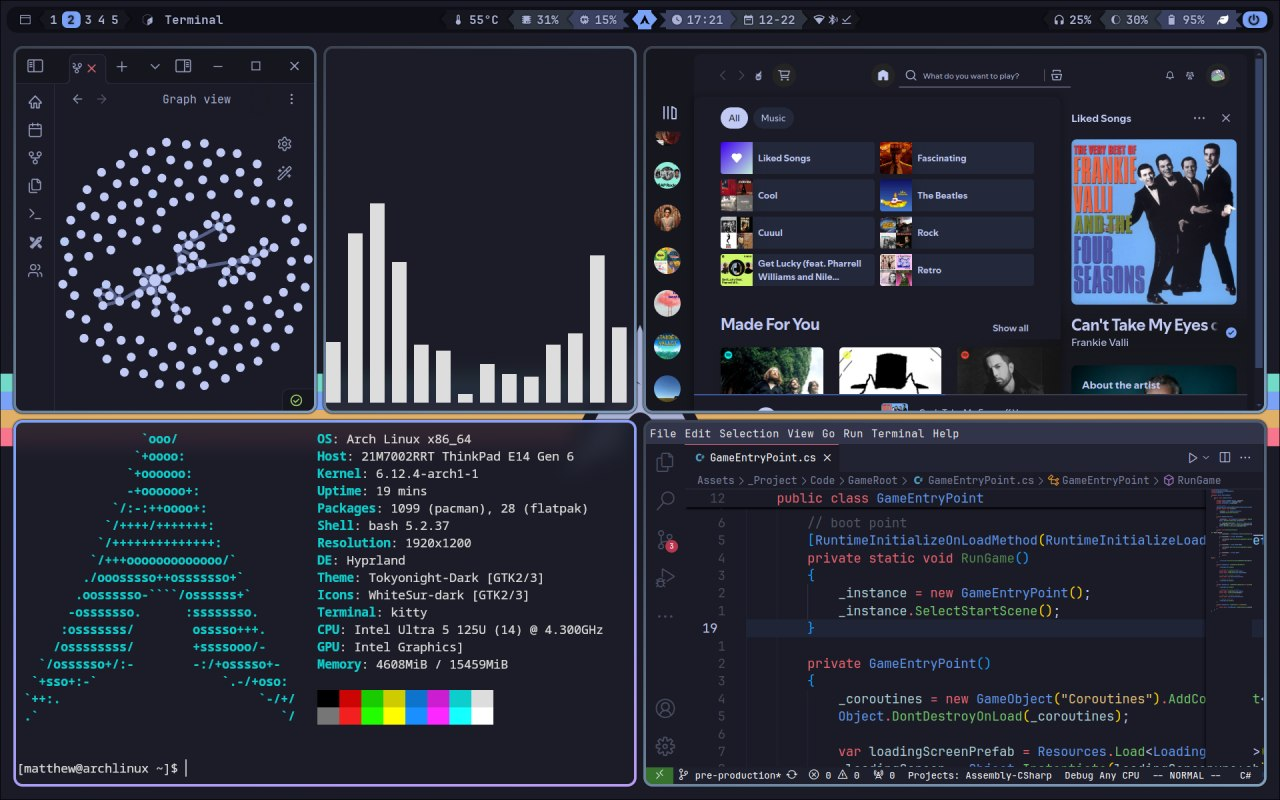Viewport: 1280px width, 800px height.
Task: Expand the Obsidian tab list dropdown
Action: coord(155,67)
